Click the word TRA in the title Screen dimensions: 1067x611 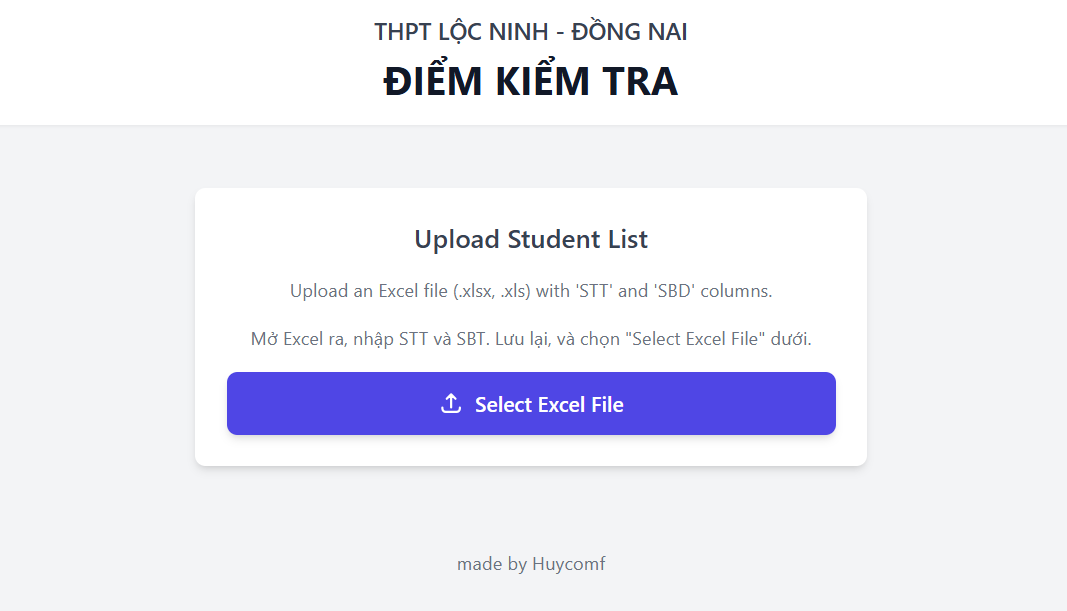pos(640,82)
